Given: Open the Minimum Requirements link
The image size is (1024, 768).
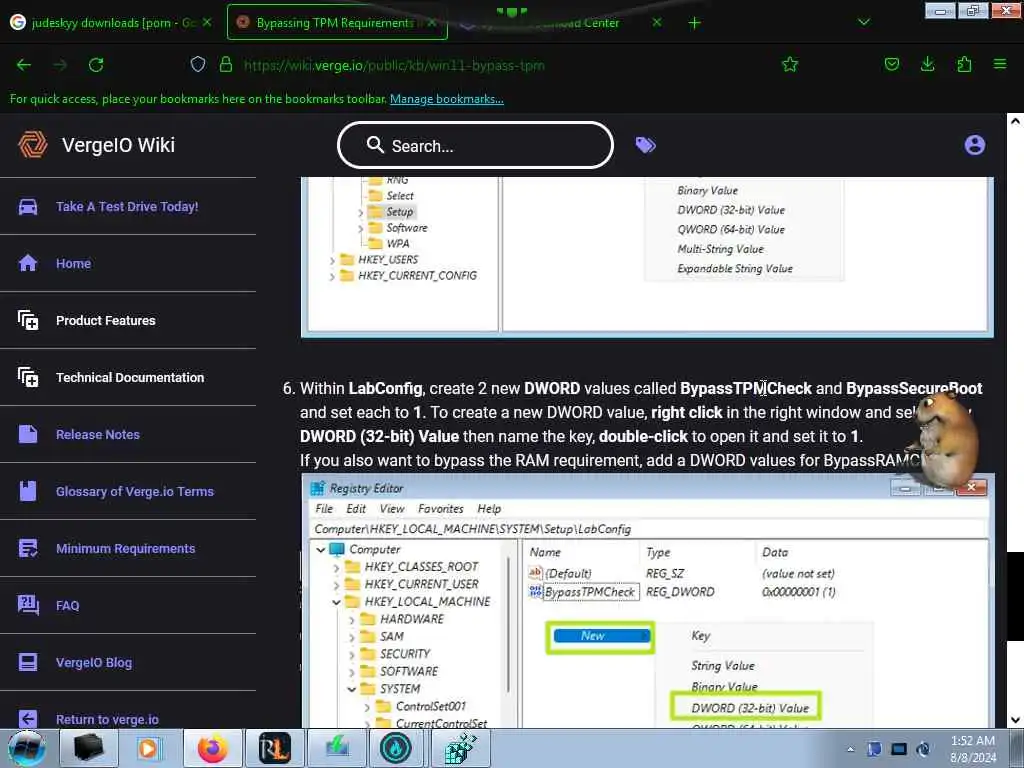Looking at the screenshot, I should tap(125, 549).
